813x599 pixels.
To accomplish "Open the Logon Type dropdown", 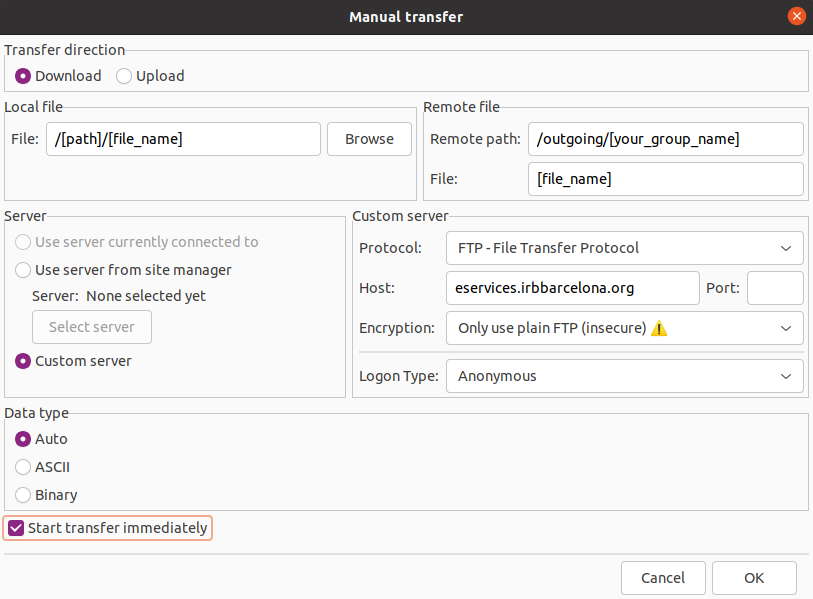I will (x=624, y=377).
